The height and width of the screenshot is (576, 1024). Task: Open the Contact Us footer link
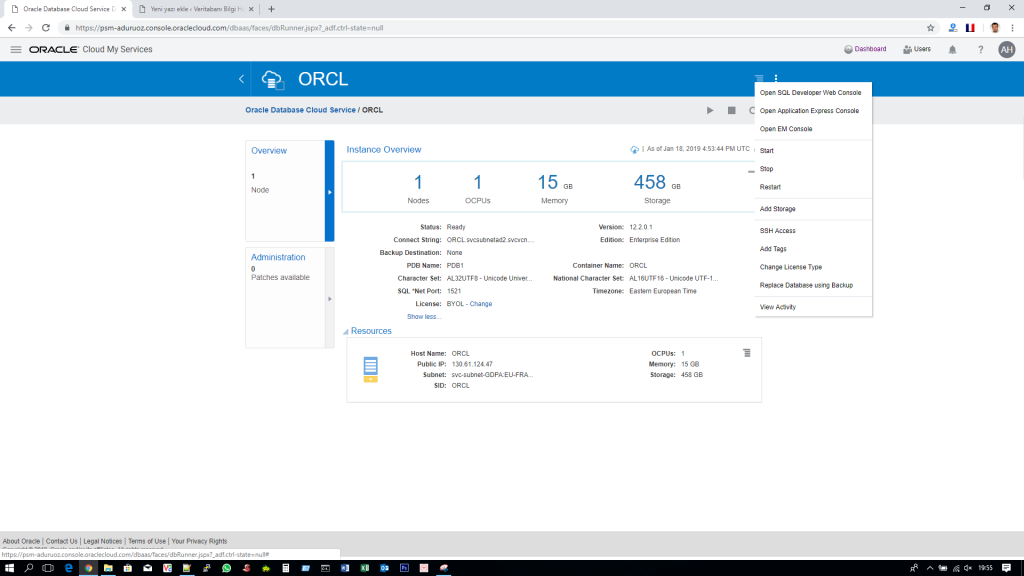(61, 541)
